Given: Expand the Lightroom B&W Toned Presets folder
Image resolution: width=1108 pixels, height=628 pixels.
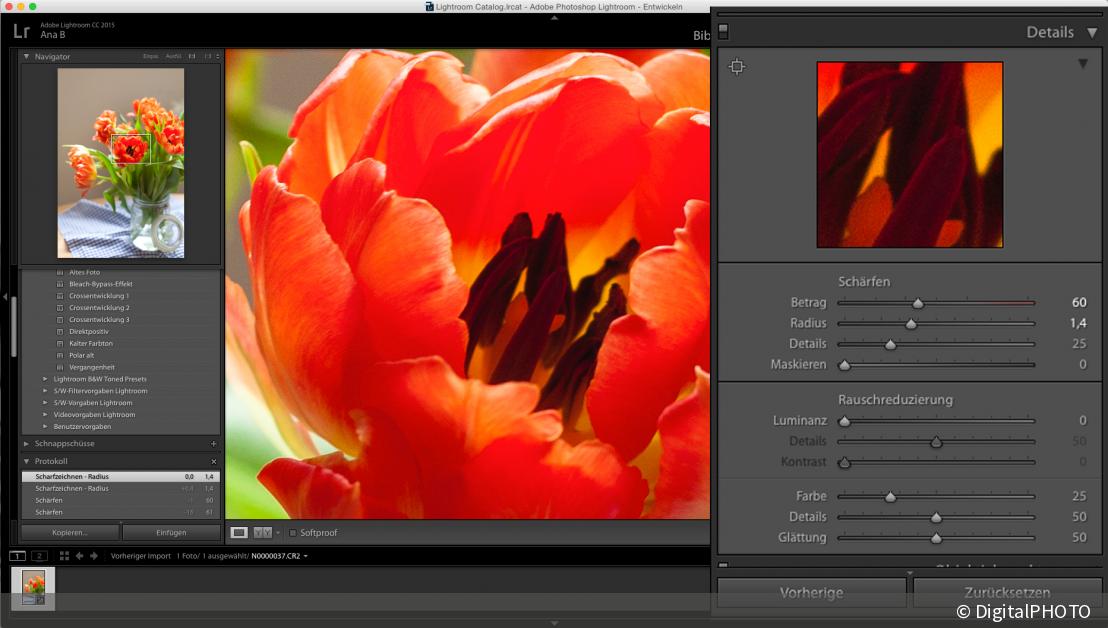Looking at the screenshot, I should 45,379.
